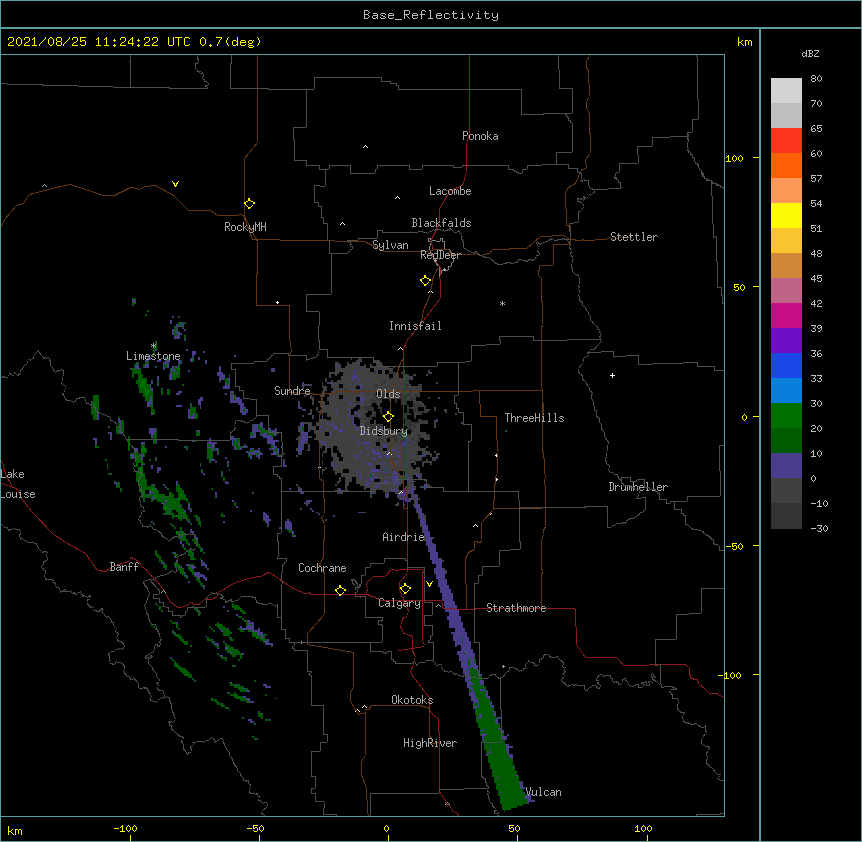
Task: Pick the red 65–60 dBZ legend swatch
Action: [786, 141]
